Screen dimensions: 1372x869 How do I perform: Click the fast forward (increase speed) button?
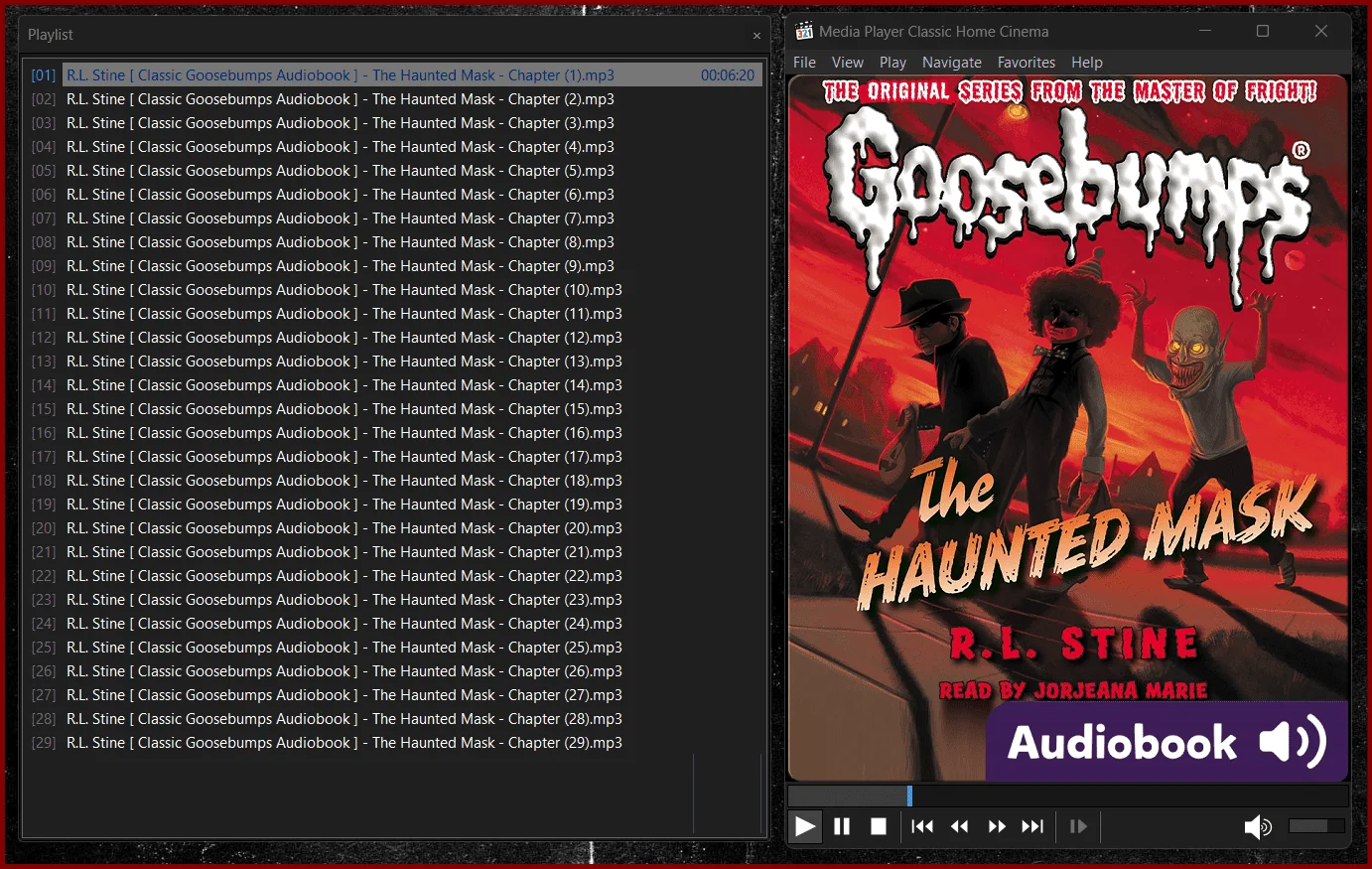997,826
